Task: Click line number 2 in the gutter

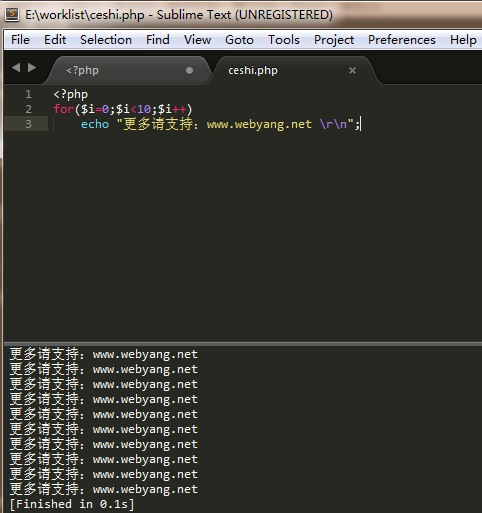Action: click(x=28, y=109)
